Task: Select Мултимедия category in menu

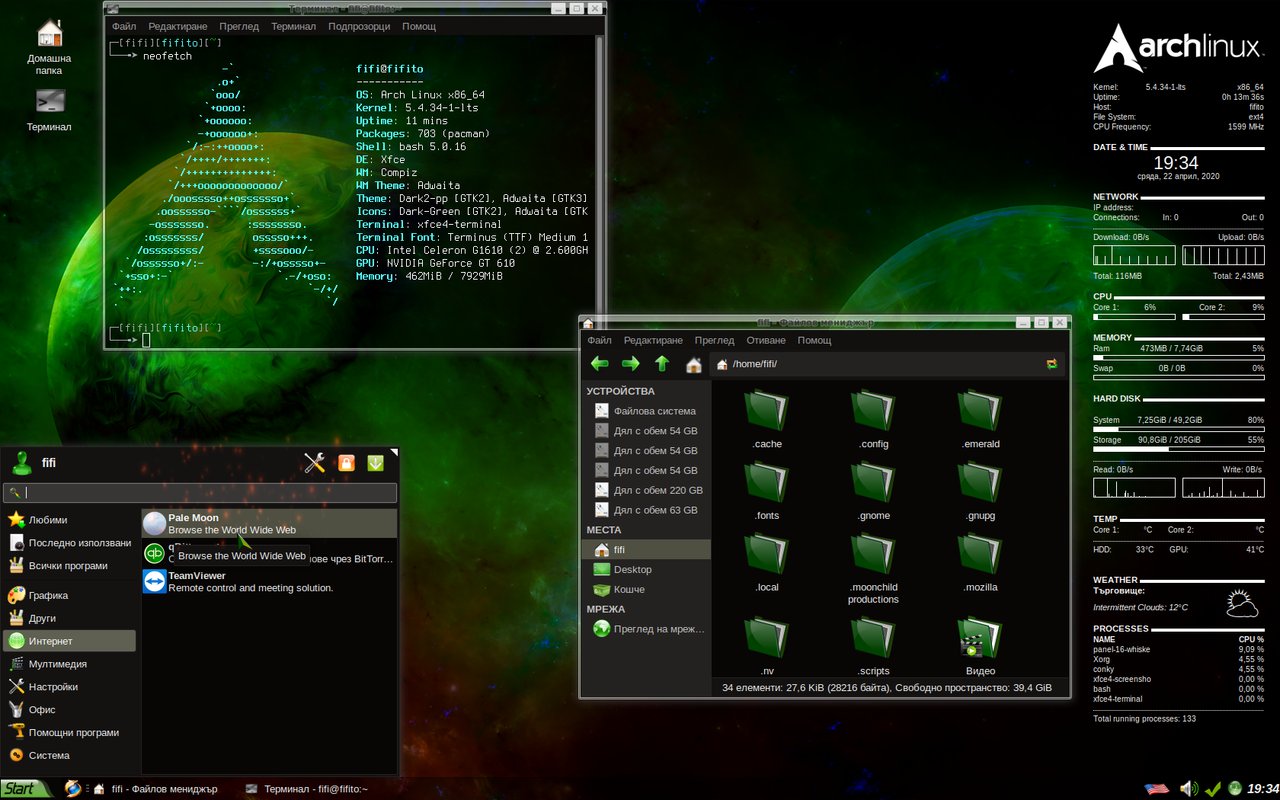Action: [x=70, y=664]
